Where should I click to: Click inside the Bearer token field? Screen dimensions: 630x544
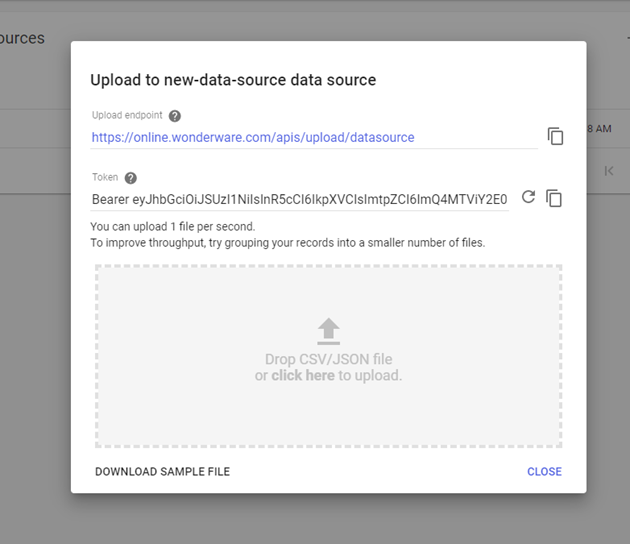click(299, 199)
